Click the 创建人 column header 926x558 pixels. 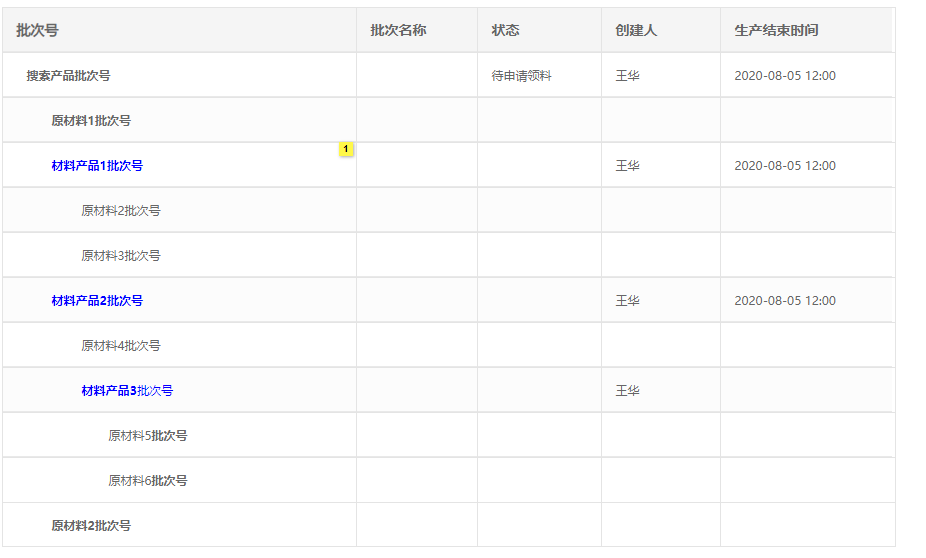coord(636,30)
